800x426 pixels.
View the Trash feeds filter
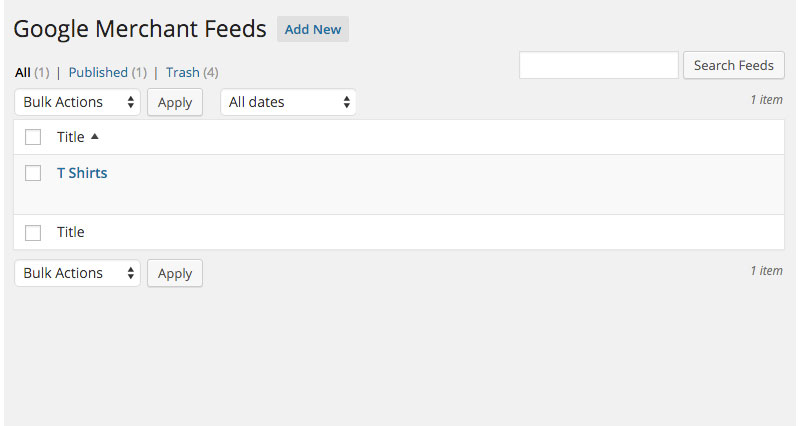(x=183, y=72)
